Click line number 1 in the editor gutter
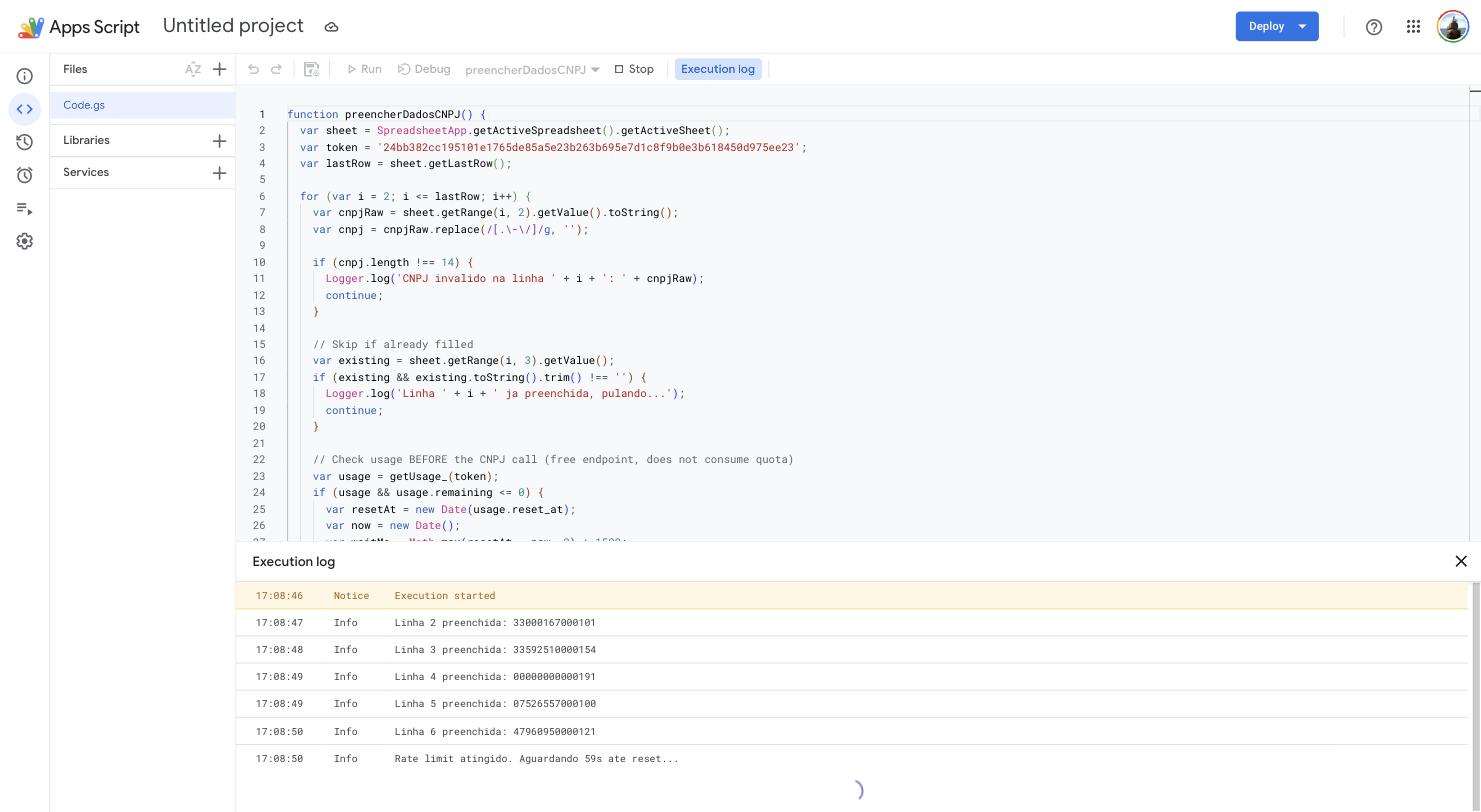The width and height of the screenshot is (1481, 812). [x=262, y=114]
